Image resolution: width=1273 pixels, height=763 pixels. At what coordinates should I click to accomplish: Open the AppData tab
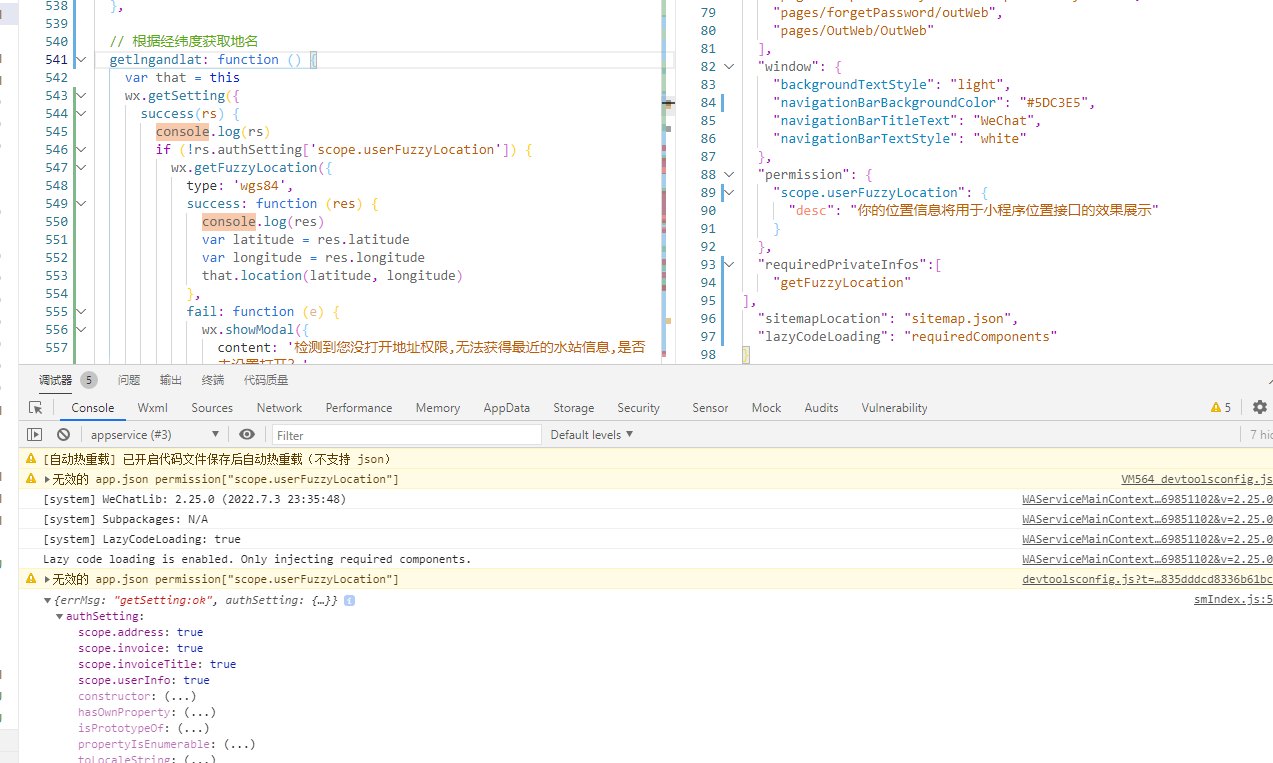[507, 408]
